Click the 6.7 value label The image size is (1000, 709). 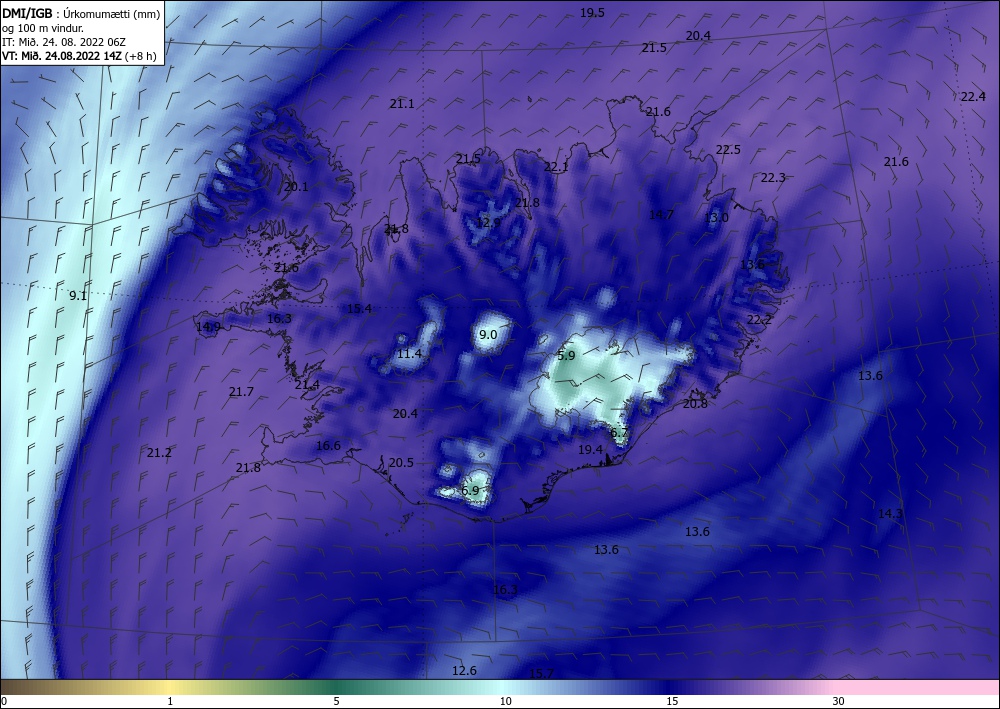619,432
